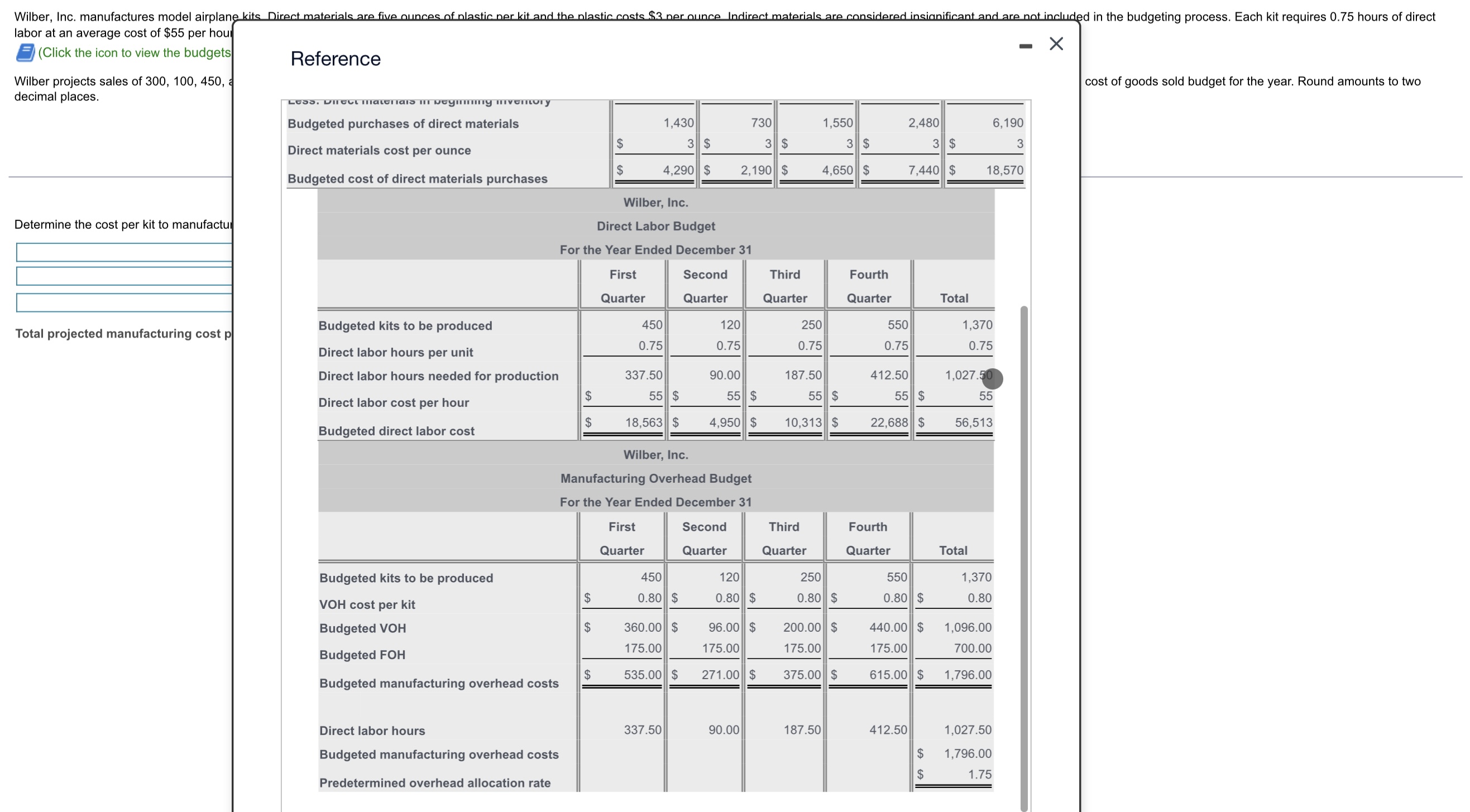
Task: Select the Budgeted direct labor cost row label
Action: [396, 431]
